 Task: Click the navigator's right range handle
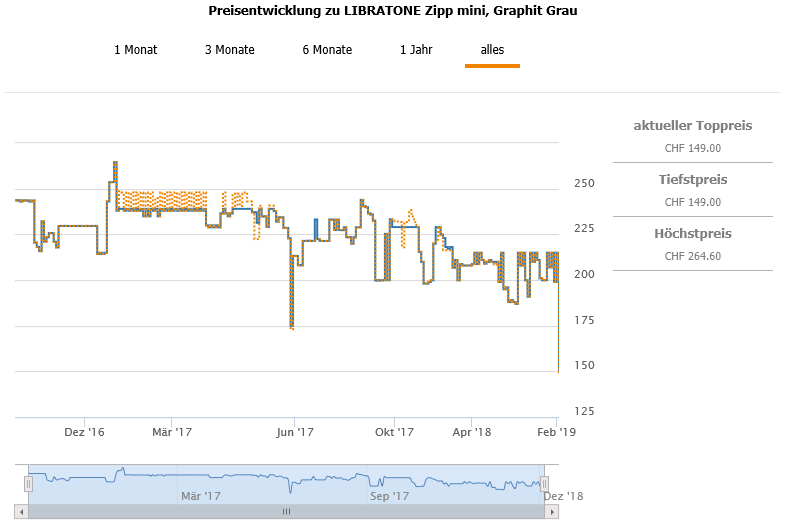click(545, 484)
